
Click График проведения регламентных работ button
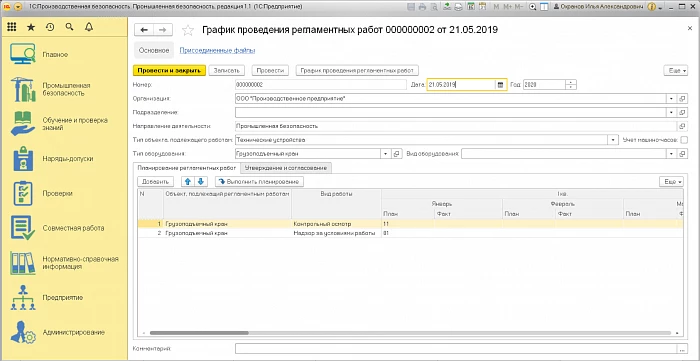pyautogui.click(x=357, y=71)
